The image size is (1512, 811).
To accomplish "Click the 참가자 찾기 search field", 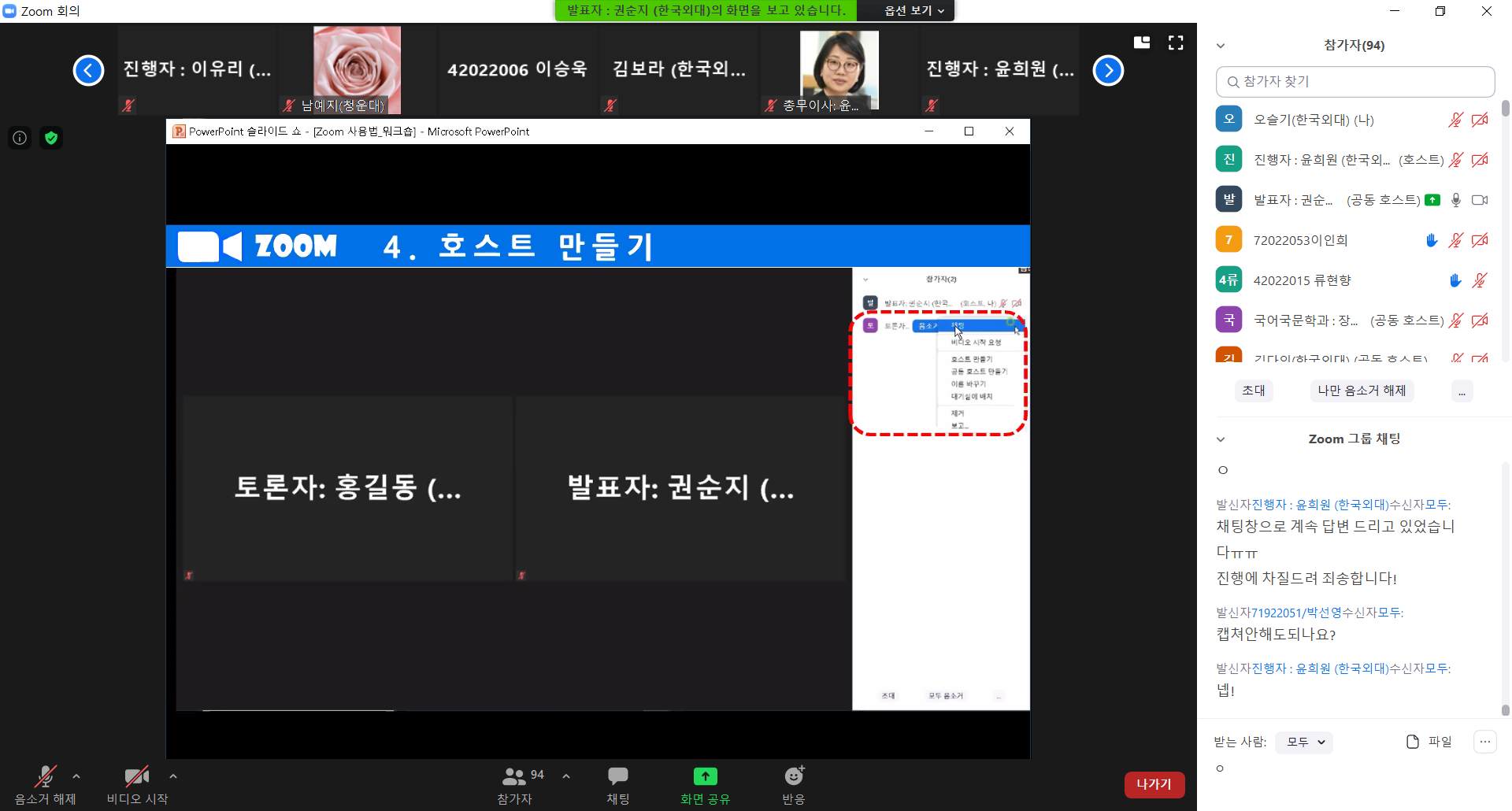I will pos(1355,82).
